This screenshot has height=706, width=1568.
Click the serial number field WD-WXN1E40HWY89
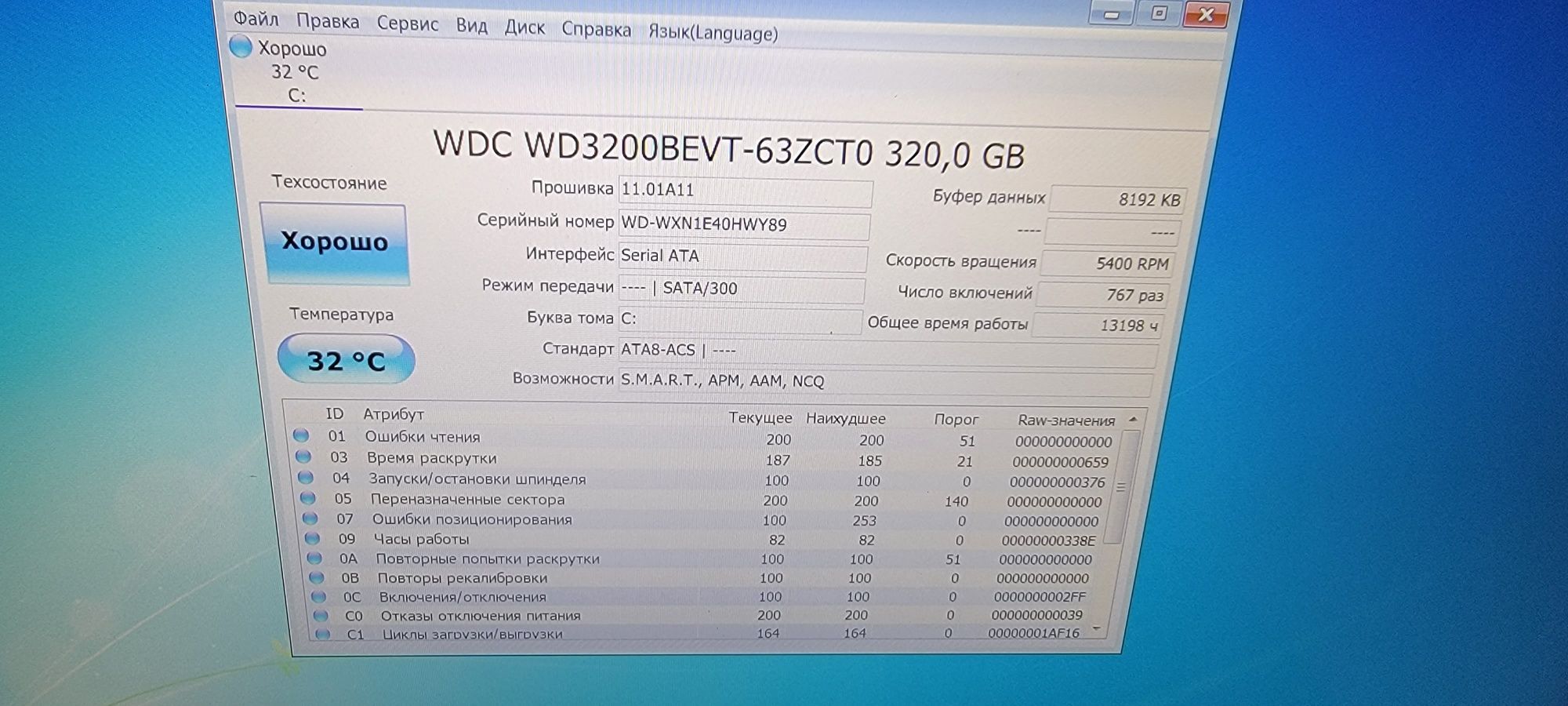pyautogui.click(x=743, y=226)
